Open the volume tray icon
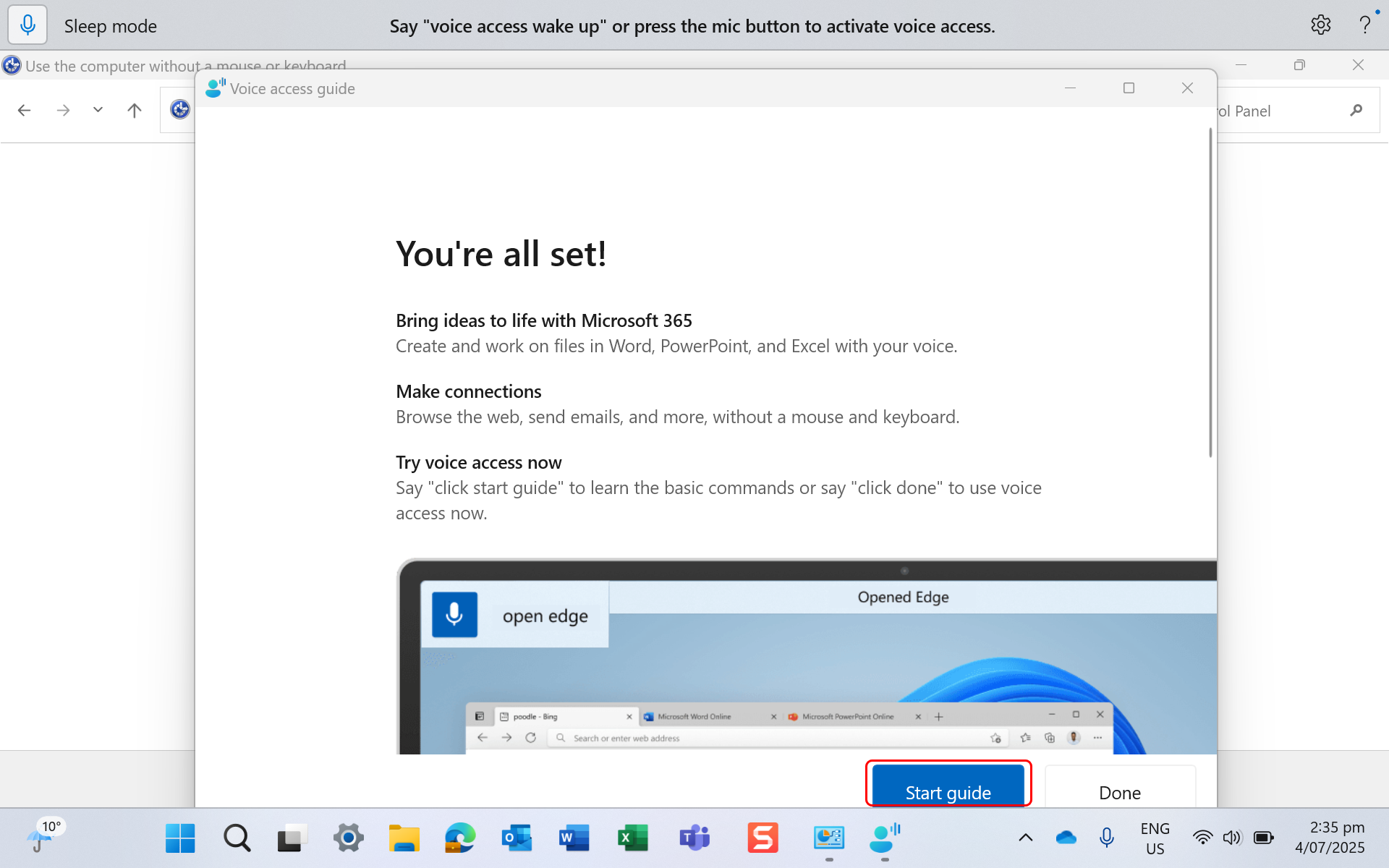 tap(1231, 838)
